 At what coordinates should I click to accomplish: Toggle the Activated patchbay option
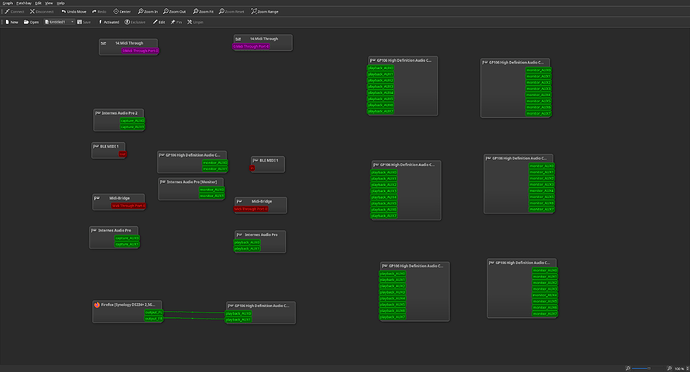pyautogui.click(x=108, y=22)
